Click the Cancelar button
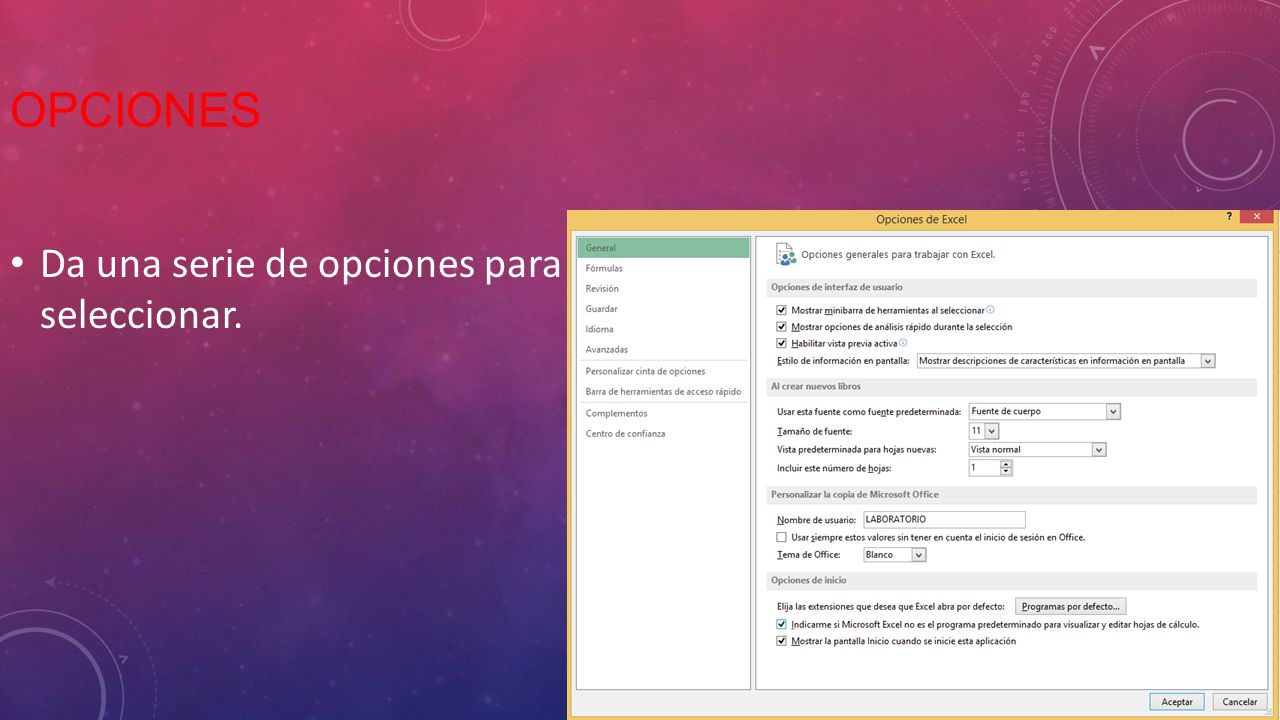 coord(1240,702)
